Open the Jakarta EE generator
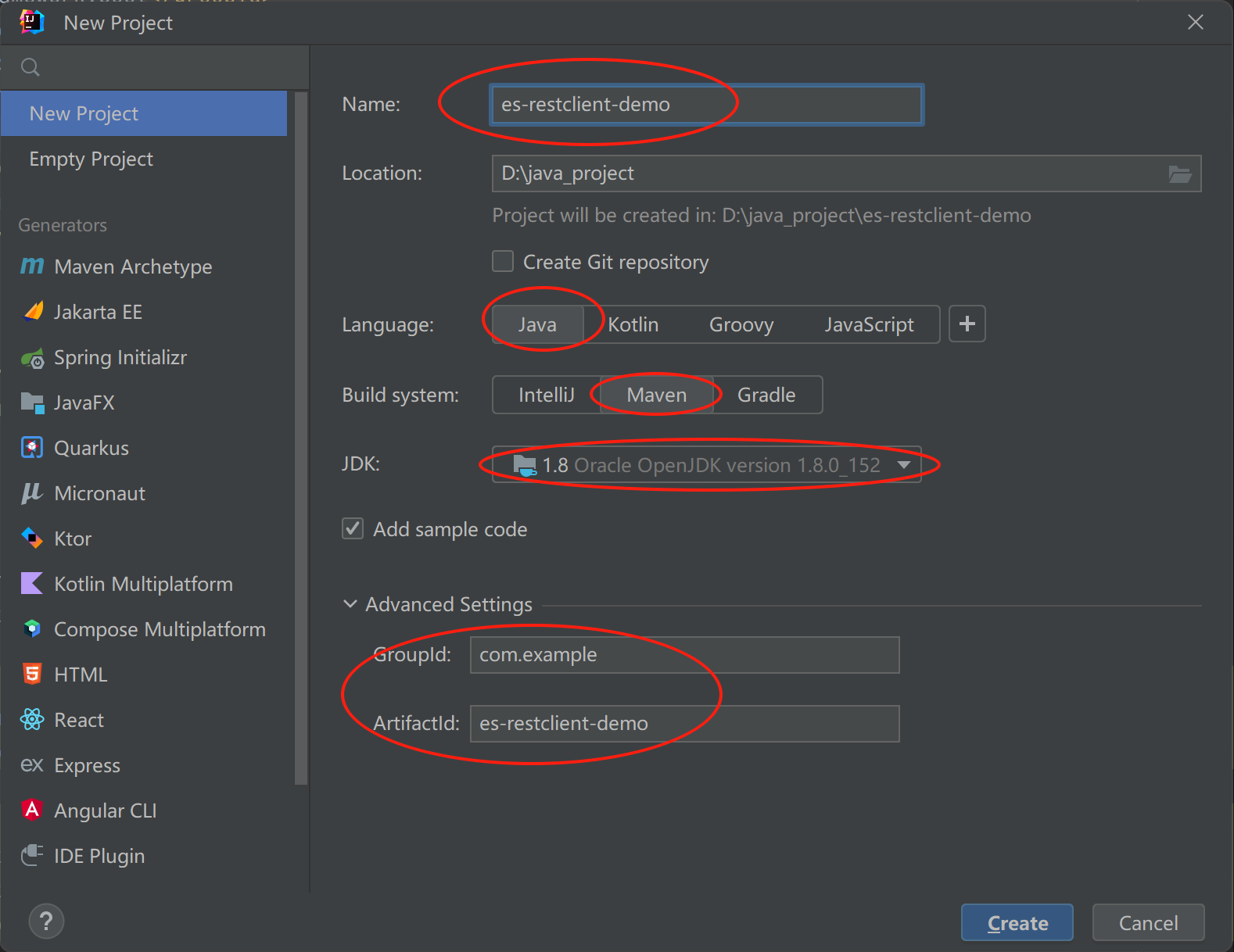1234x952 pixels. click(x=144, y=312)
